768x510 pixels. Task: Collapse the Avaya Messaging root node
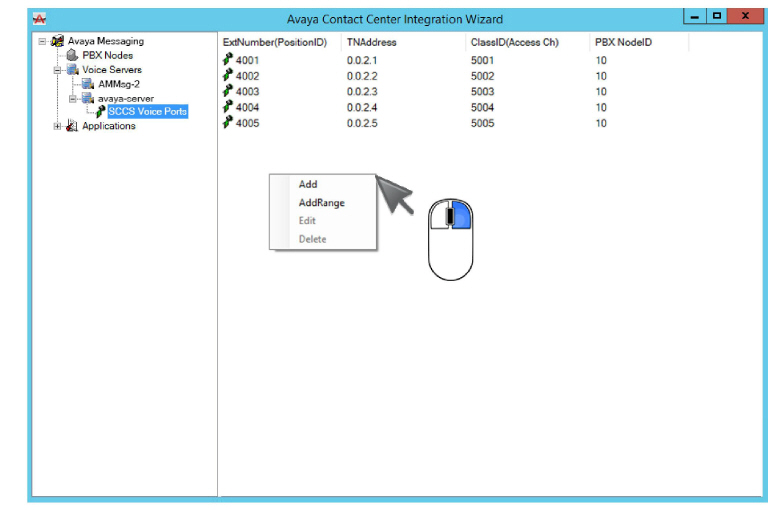(43, 42)
